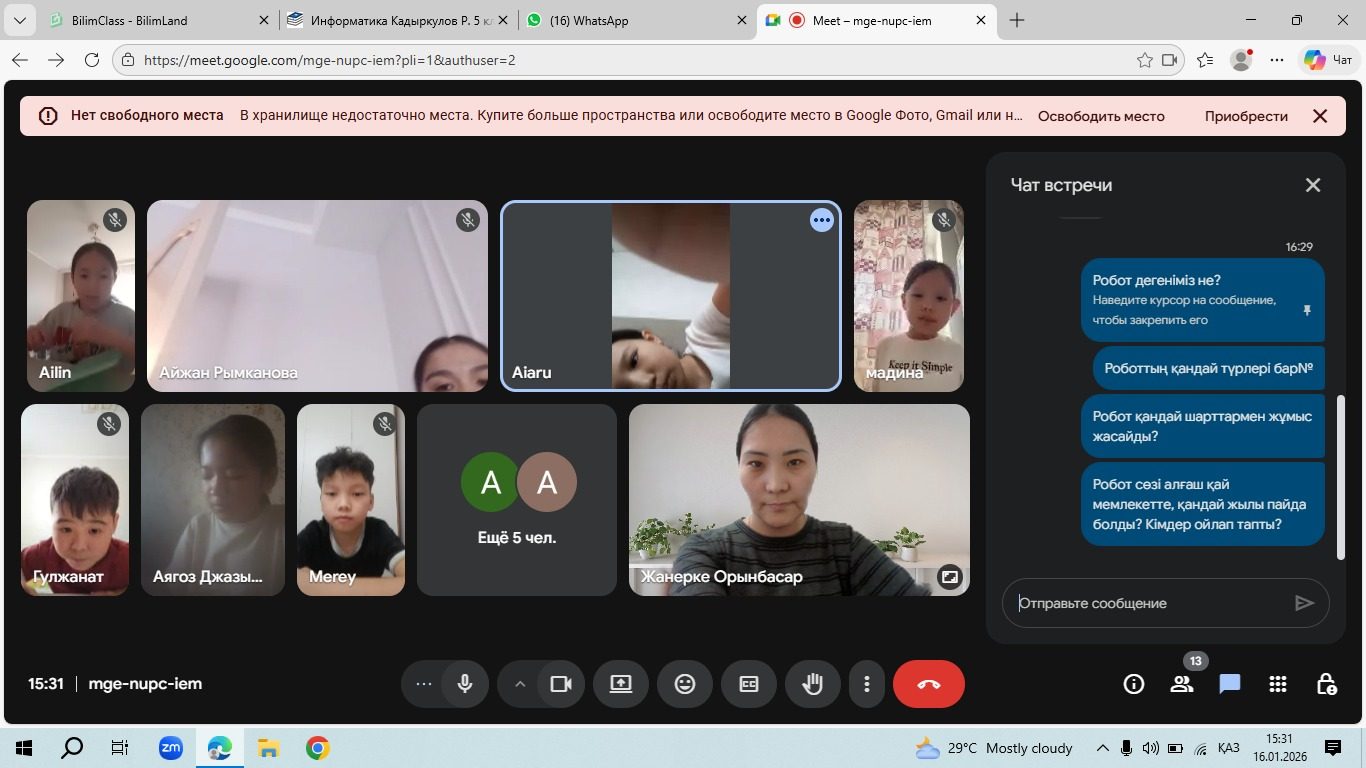Screen dimensions: 1366x768
Task: Click the 'Освободить место' link
Action: coord(1100,116)
